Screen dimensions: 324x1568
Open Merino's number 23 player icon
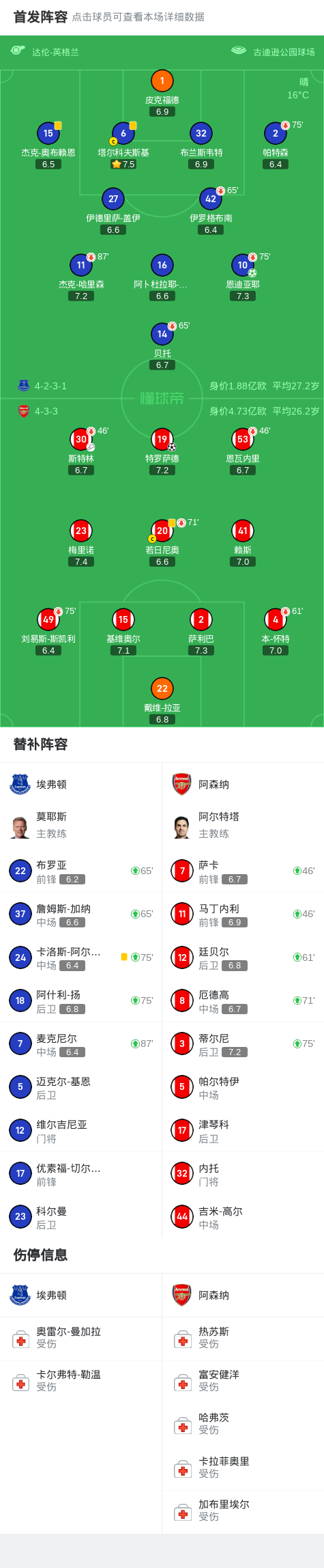80,531
